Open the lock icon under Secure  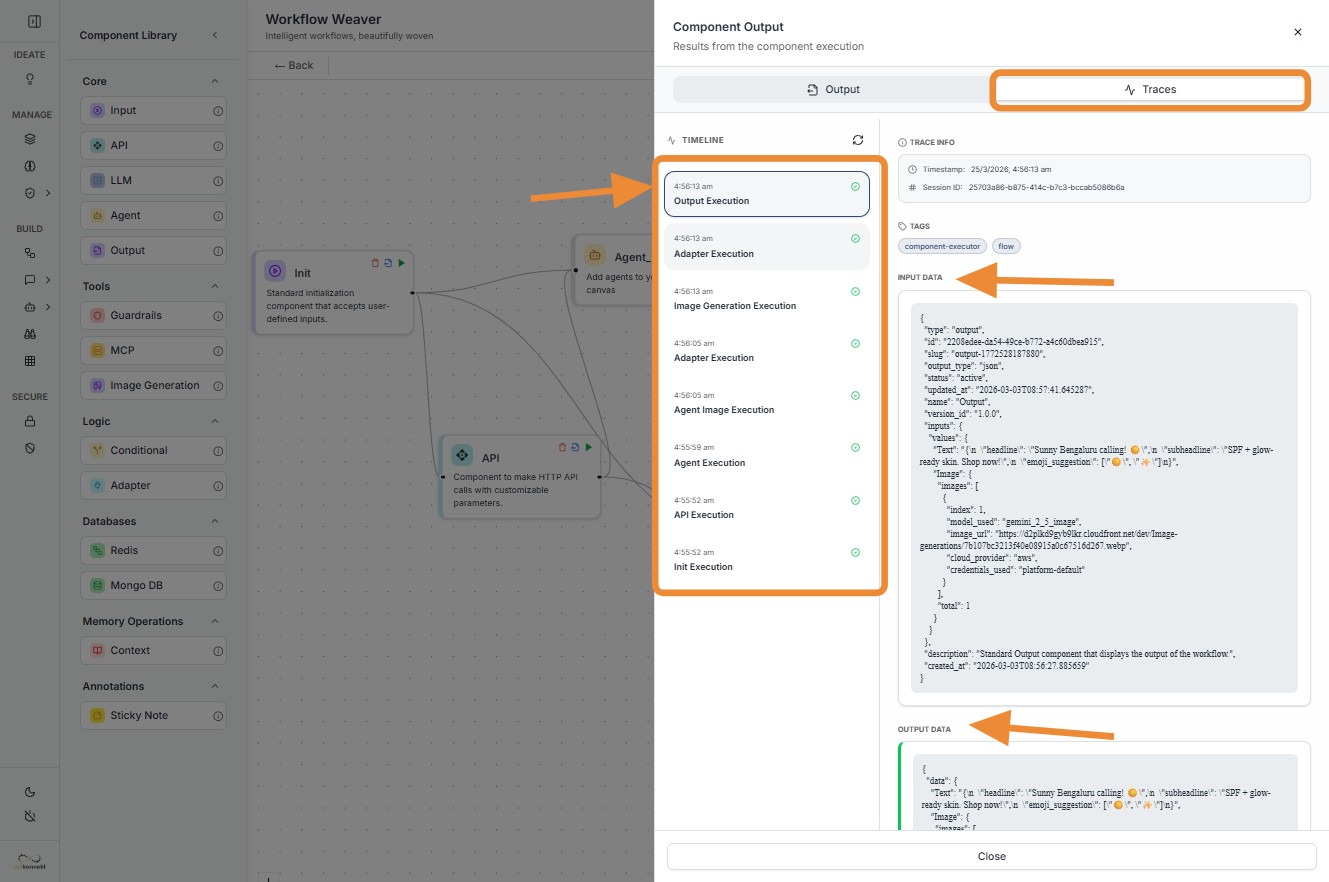coord(30,421)
